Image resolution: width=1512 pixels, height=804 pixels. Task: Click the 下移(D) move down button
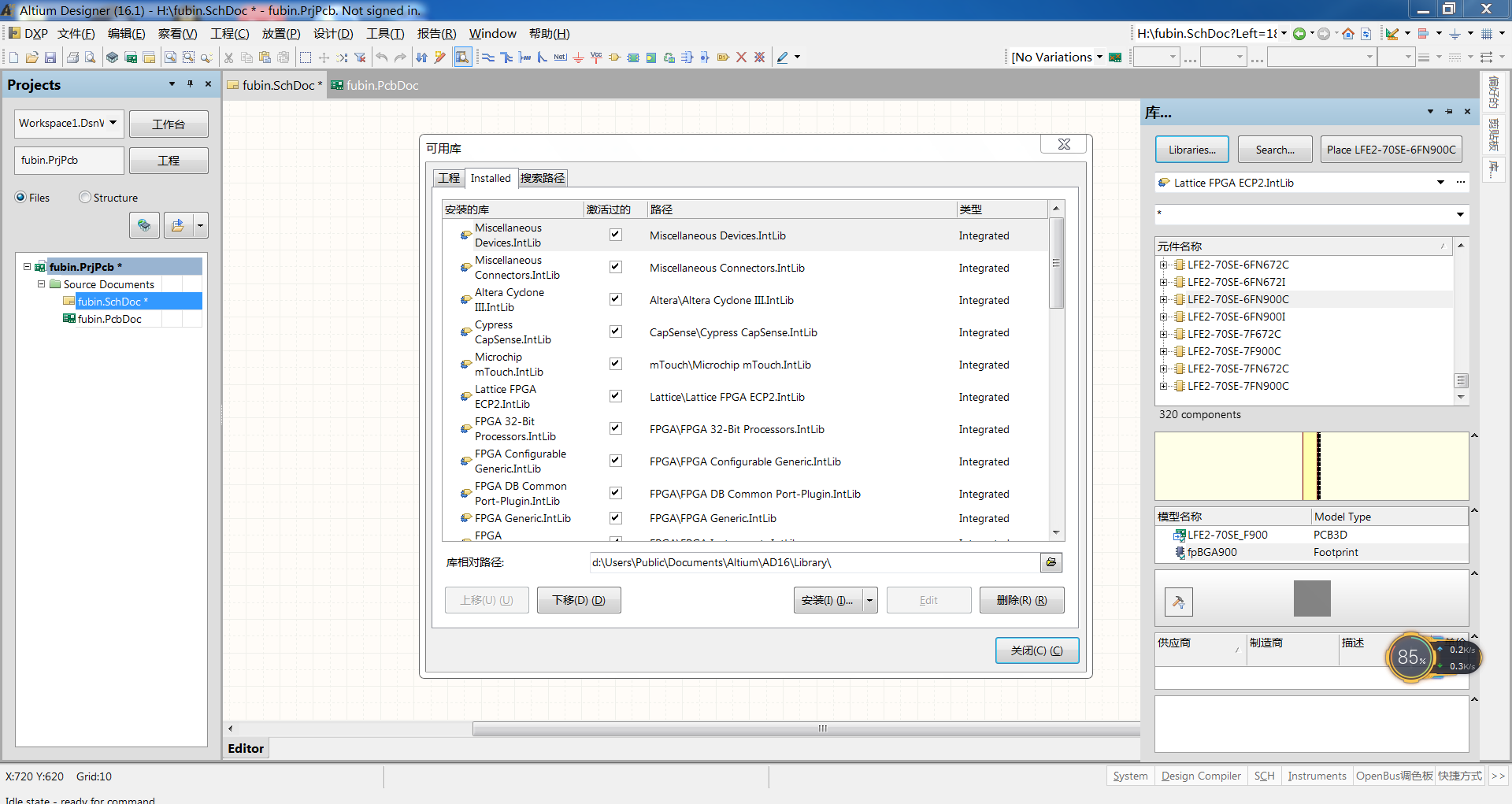(579, 600)
